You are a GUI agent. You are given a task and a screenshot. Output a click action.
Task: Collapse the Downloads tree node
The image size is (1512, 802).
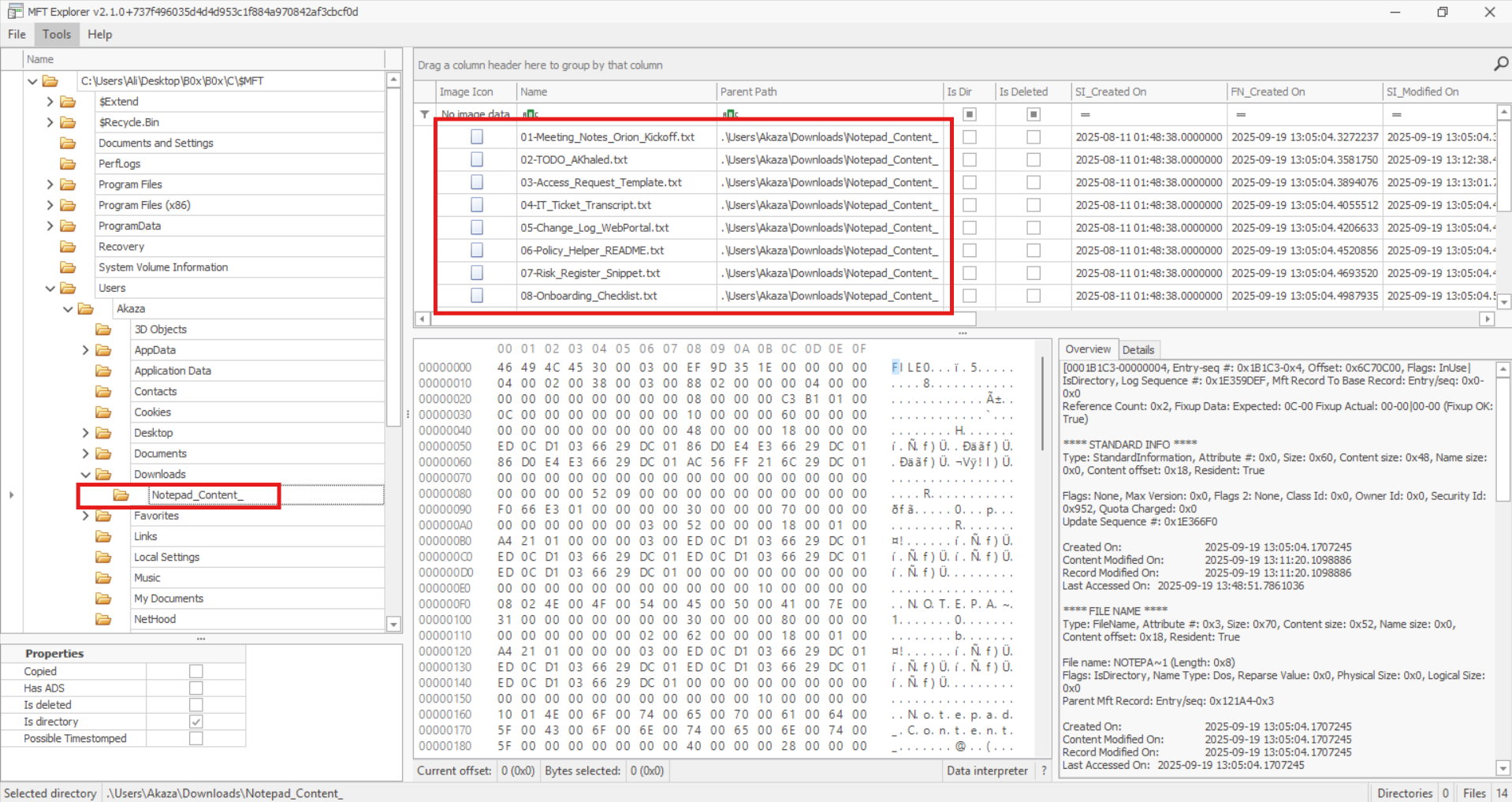click(85, 474)
